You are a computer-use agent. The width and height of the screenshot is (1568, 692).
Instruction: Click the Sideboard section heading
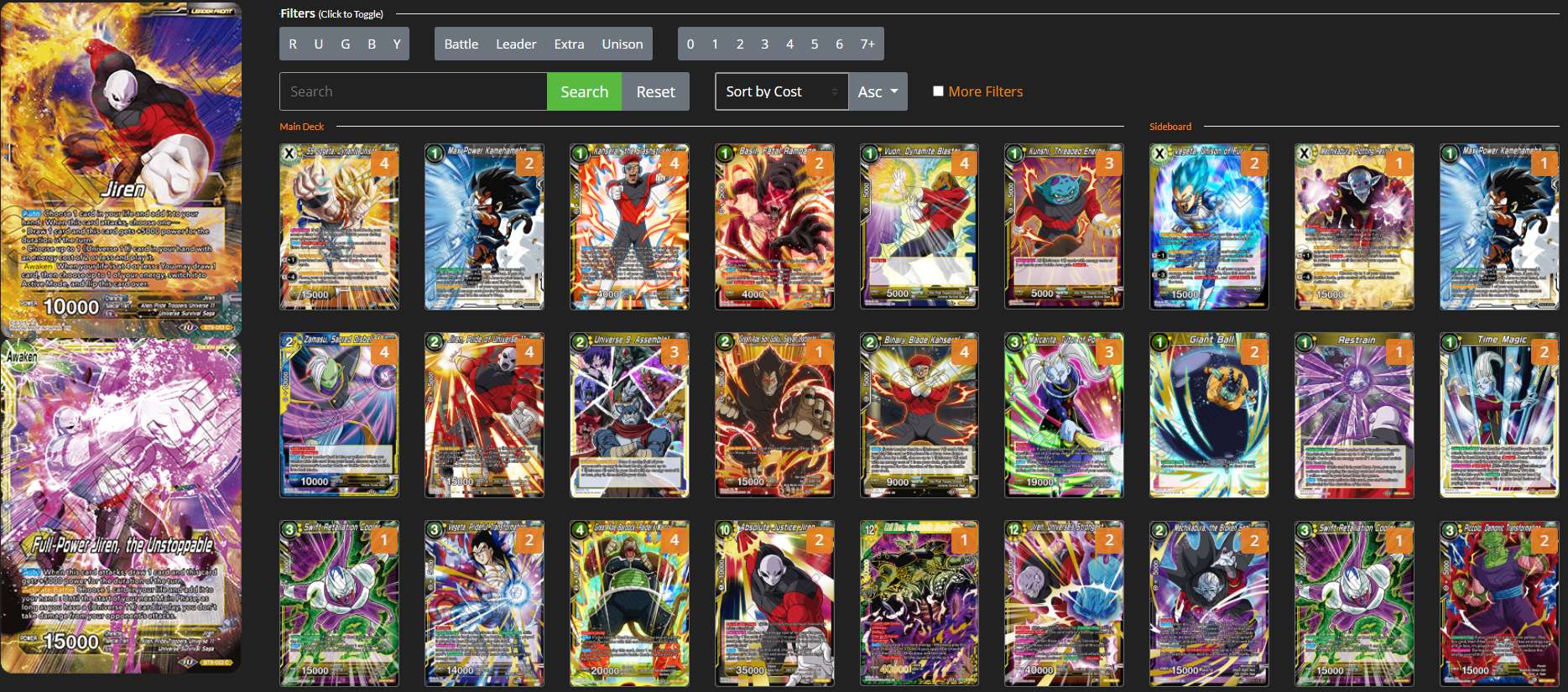coord(1170,127)
